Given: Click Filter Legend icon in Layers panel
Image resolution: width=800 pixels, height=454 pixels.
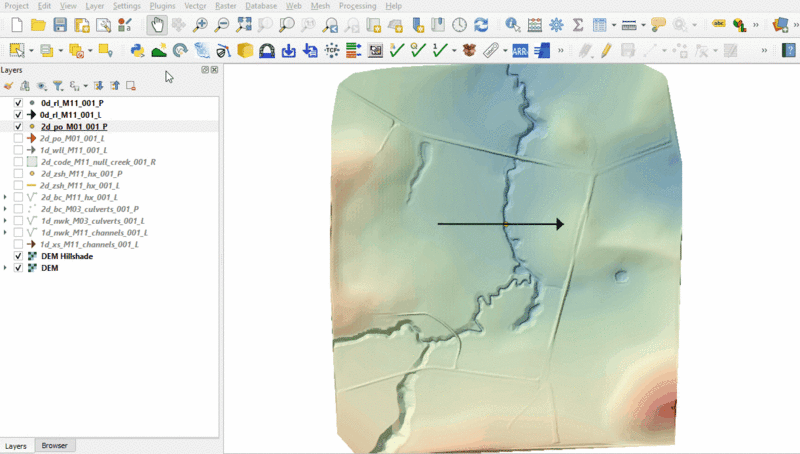Looking at the screenshot, I should click(57, 86).
